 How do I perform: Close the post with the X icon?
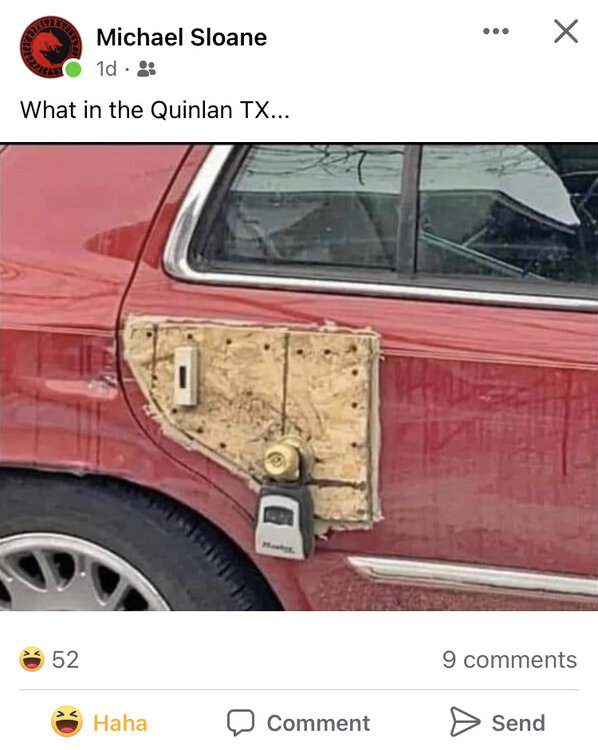(x=566, y=32)
